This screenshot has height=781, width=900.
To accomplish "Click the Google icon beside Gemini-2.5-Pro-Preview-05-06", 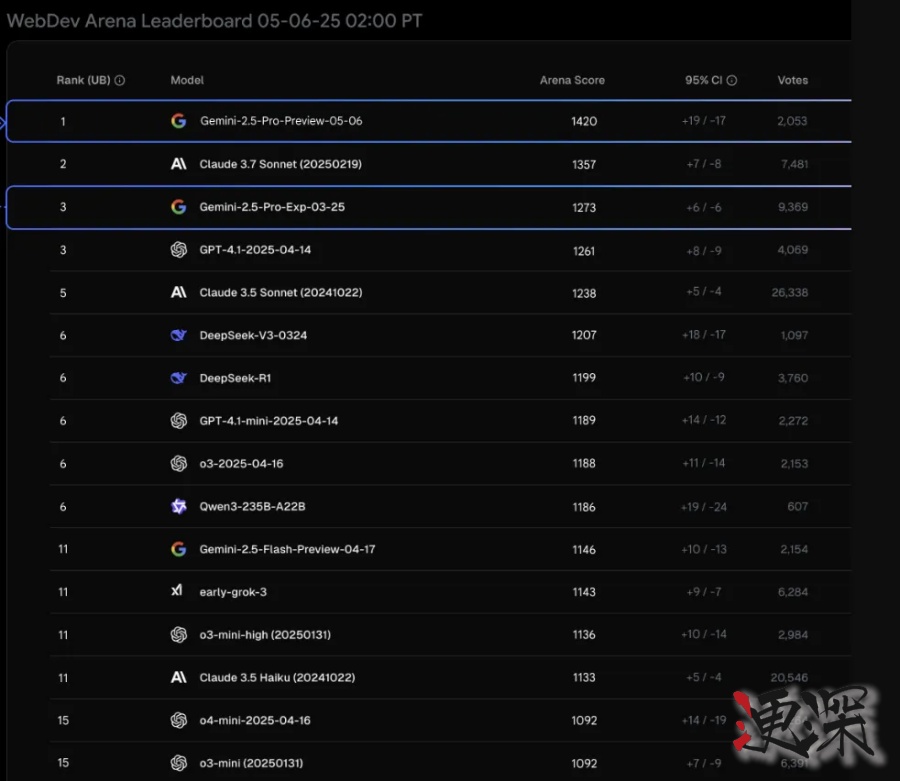I will click(179, 121).
